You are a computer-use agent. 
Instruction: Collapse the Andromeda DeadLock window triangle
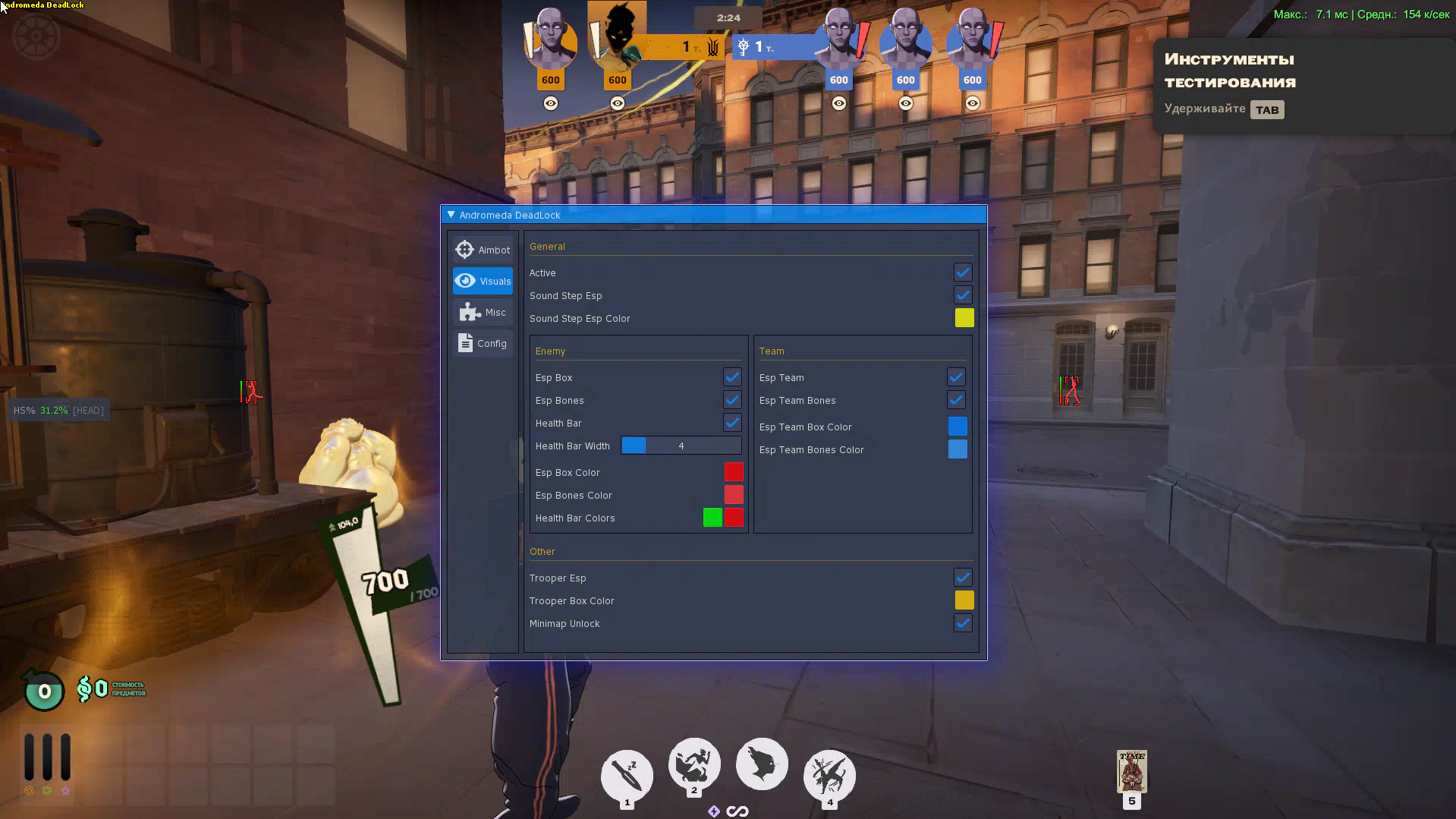click(x=451, y=215)
